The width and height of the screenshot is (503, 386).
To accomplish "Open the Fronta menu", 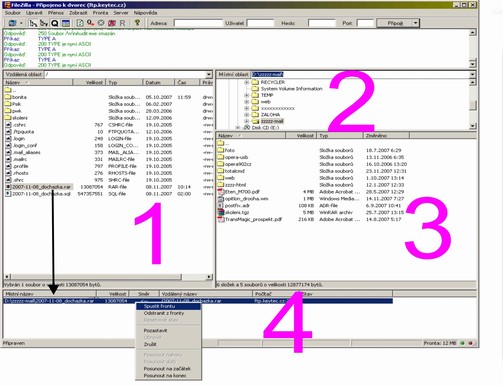I will (x=100, y=13).
